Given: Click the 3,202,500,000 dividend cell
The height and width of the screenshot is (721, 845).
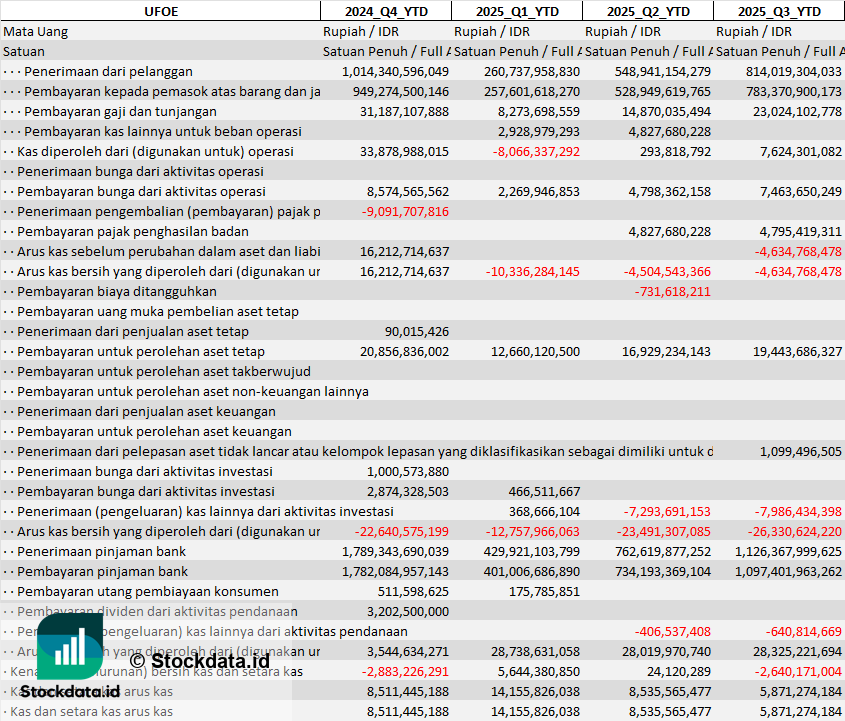Looking at the screenshot, I should pos(407,611).
